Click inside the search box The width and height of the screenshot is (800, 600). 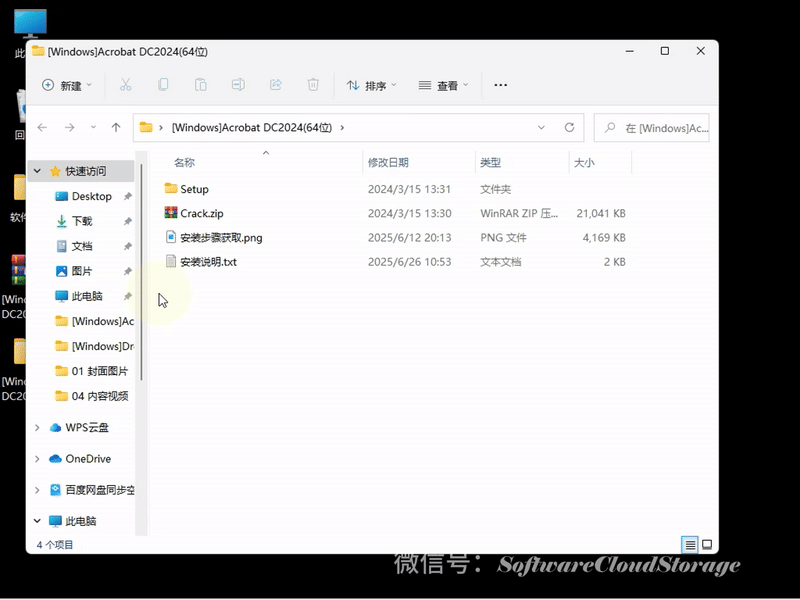(650, 127)
